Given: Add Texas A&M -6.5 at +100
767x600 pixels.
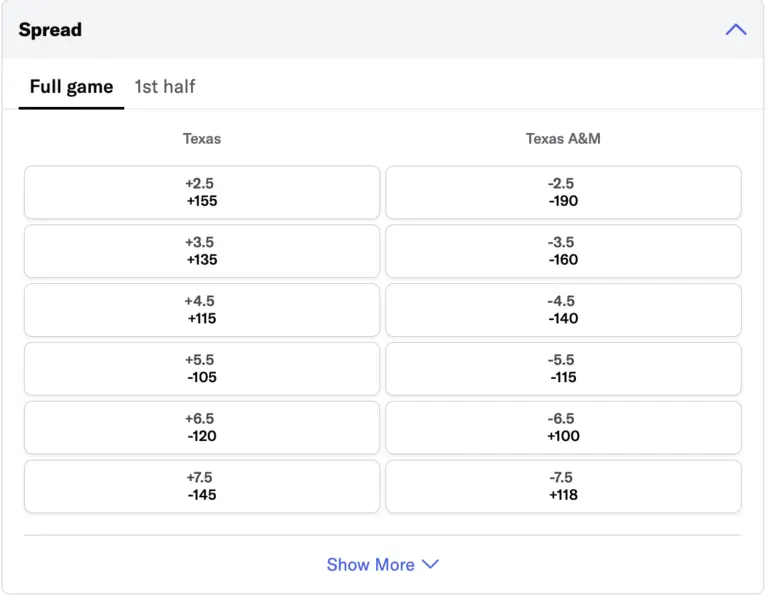Looking at the screenshot, I should tap(563, 428).
